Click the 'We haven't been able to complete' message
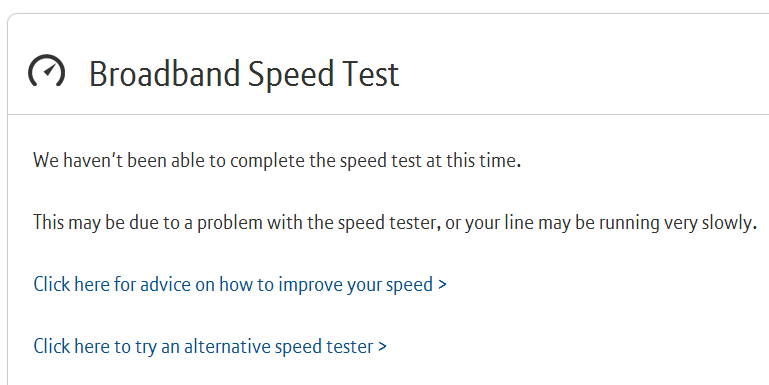 [x=277, y=161]
